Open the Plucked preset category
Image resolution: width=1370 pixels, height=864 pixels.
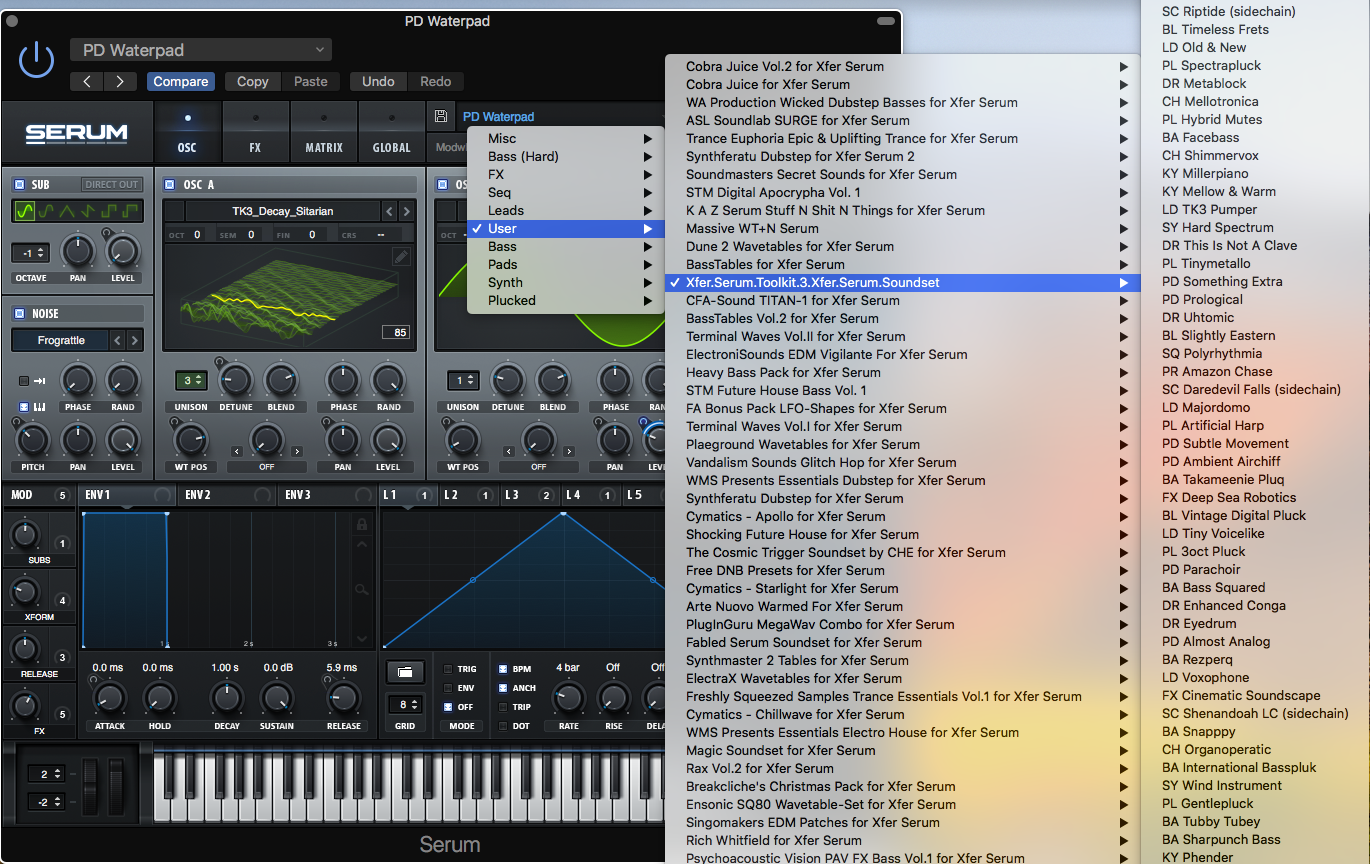565,301
